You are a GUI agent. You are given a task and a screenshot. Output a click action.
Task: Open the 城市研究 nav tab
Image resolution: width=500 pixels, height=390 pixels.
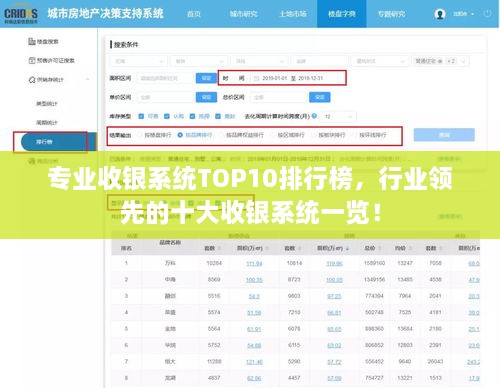click(x=243, y=14)
